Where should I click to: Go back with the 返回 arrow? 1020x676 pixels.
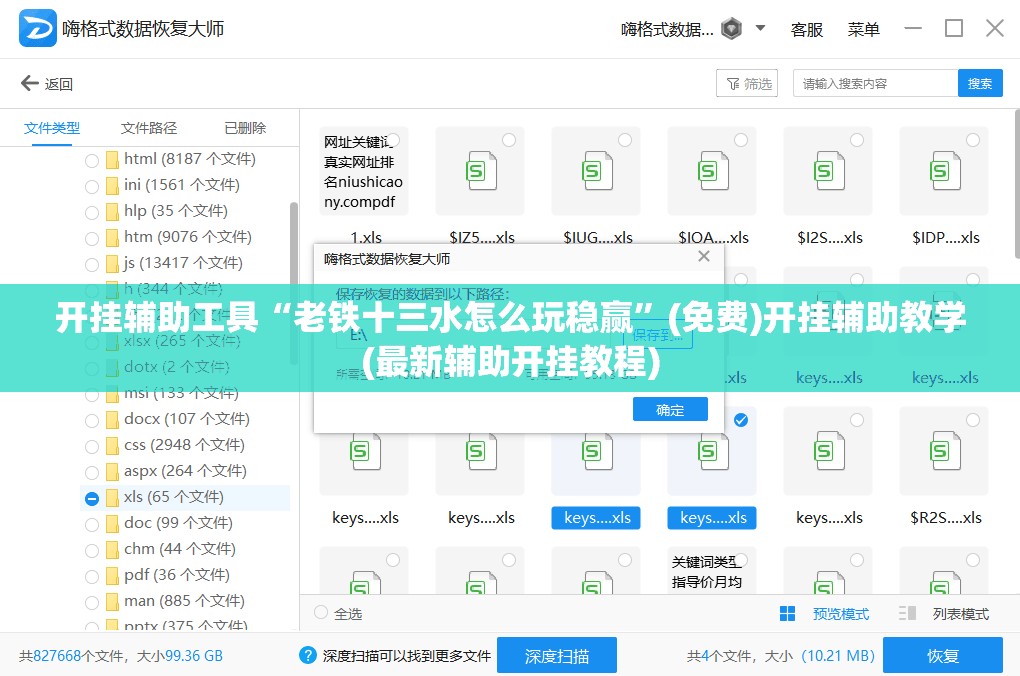46,83
